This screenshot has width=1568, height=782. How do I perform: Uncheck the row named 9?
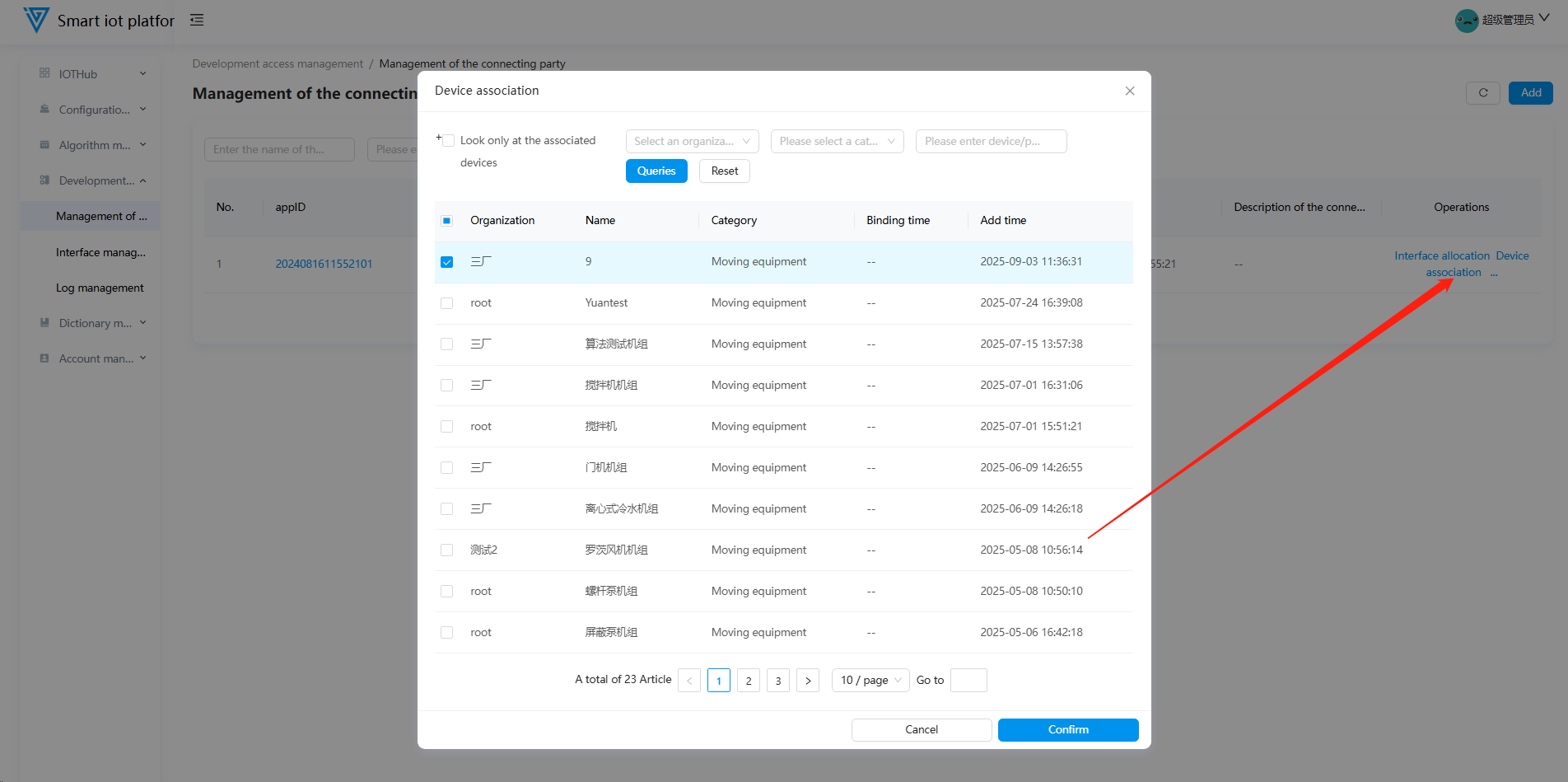[447, 262]
